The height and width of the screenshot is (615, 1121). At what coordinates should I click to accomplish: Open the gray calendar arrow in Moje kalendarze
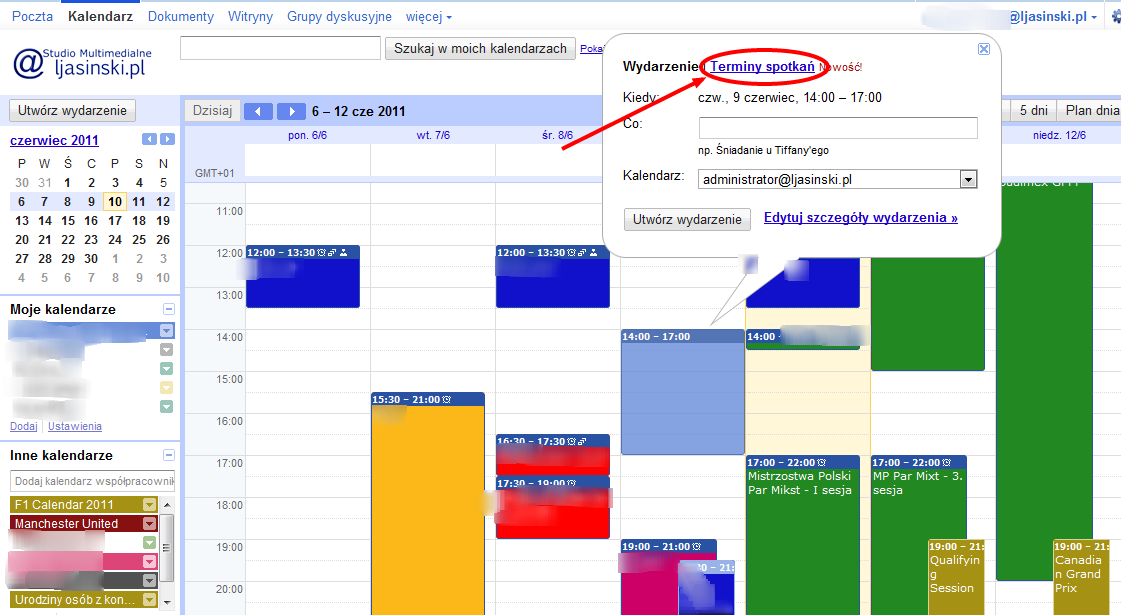coord(167,350)
